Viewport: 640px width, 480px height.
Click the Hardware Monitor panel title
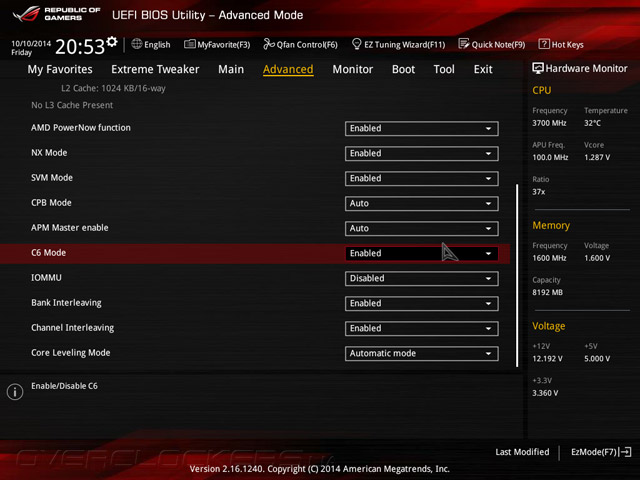point(586,69)
